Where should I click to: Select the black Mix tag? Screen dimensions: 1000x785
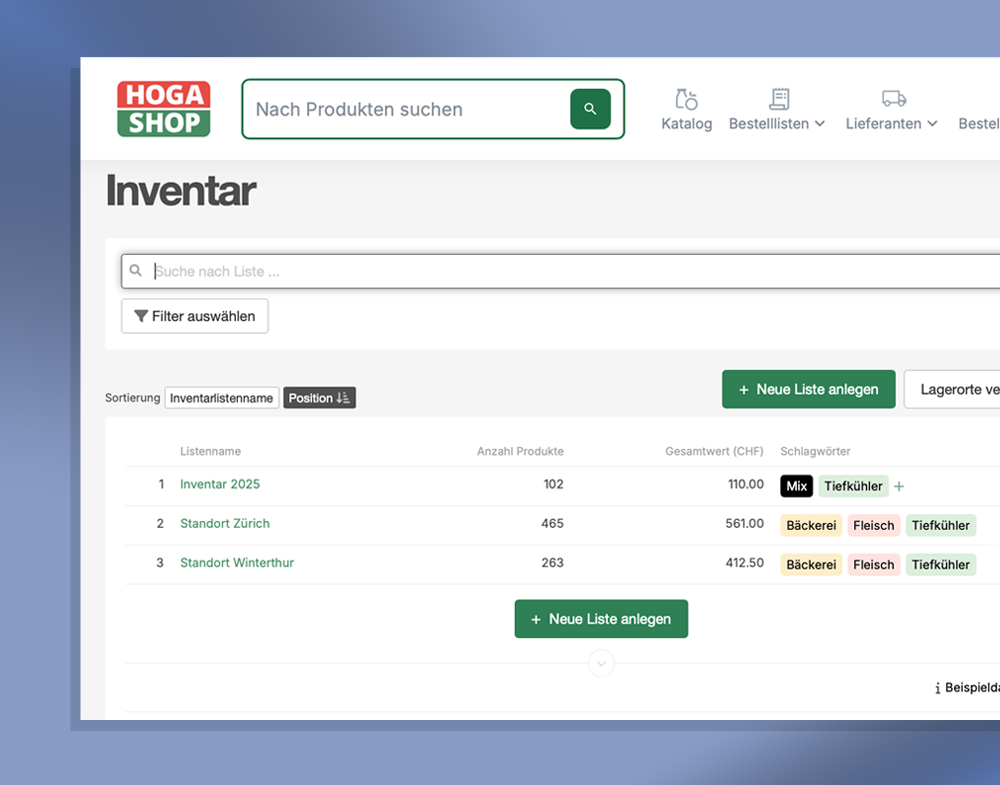tap(796, 486)
